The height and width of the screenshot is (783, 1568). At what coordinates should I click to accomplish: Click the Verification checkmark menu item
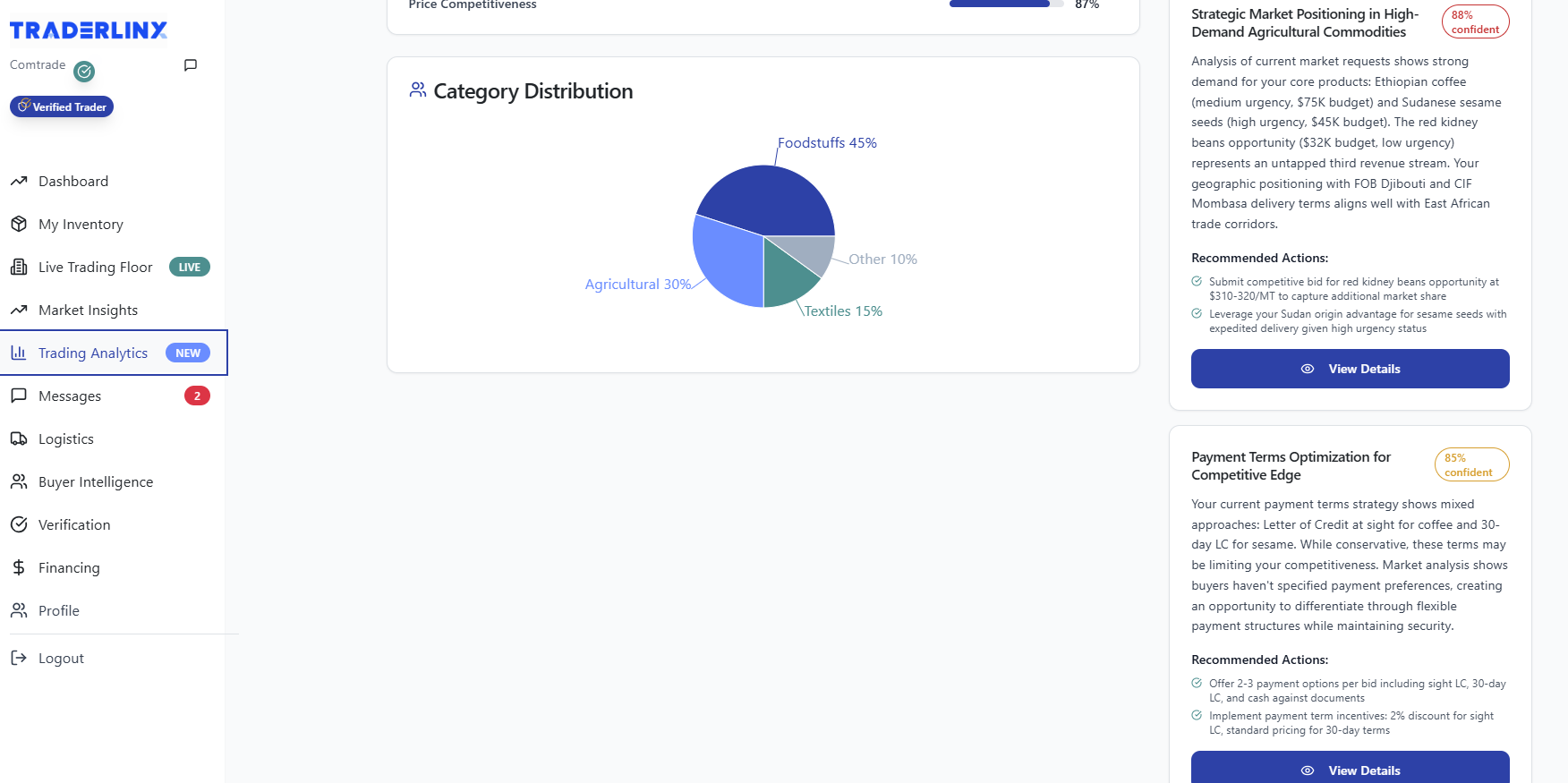pos(20,524)
